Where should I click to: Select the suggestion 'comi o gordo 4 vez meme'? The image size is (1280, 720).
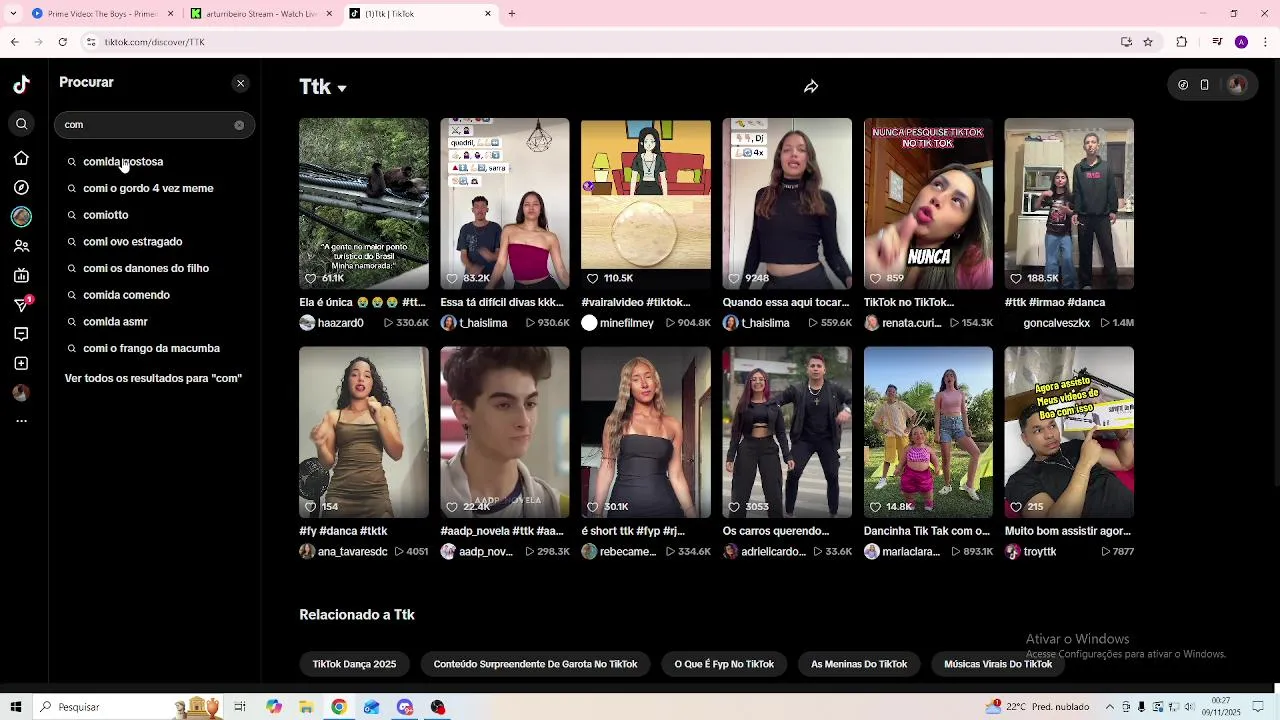pyautogui.click(x=148, y=188)
